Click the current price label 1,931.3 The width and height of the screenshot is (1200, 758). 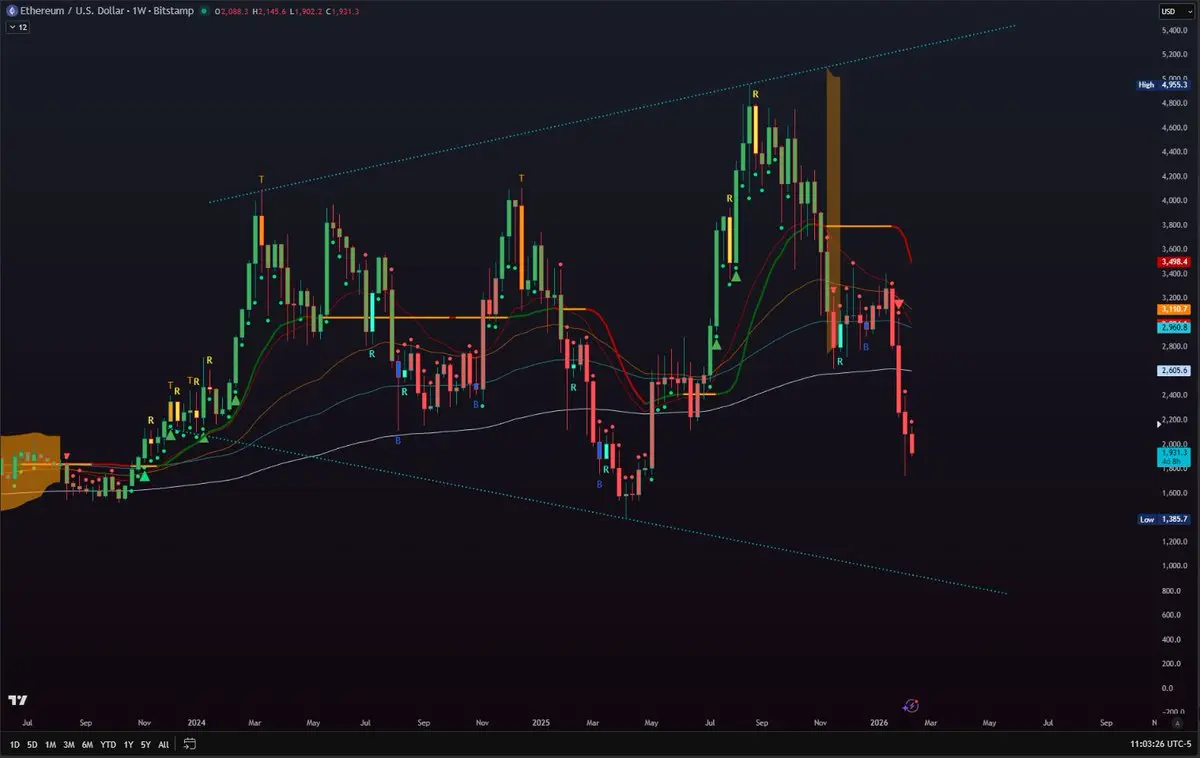pos(1174,456)
